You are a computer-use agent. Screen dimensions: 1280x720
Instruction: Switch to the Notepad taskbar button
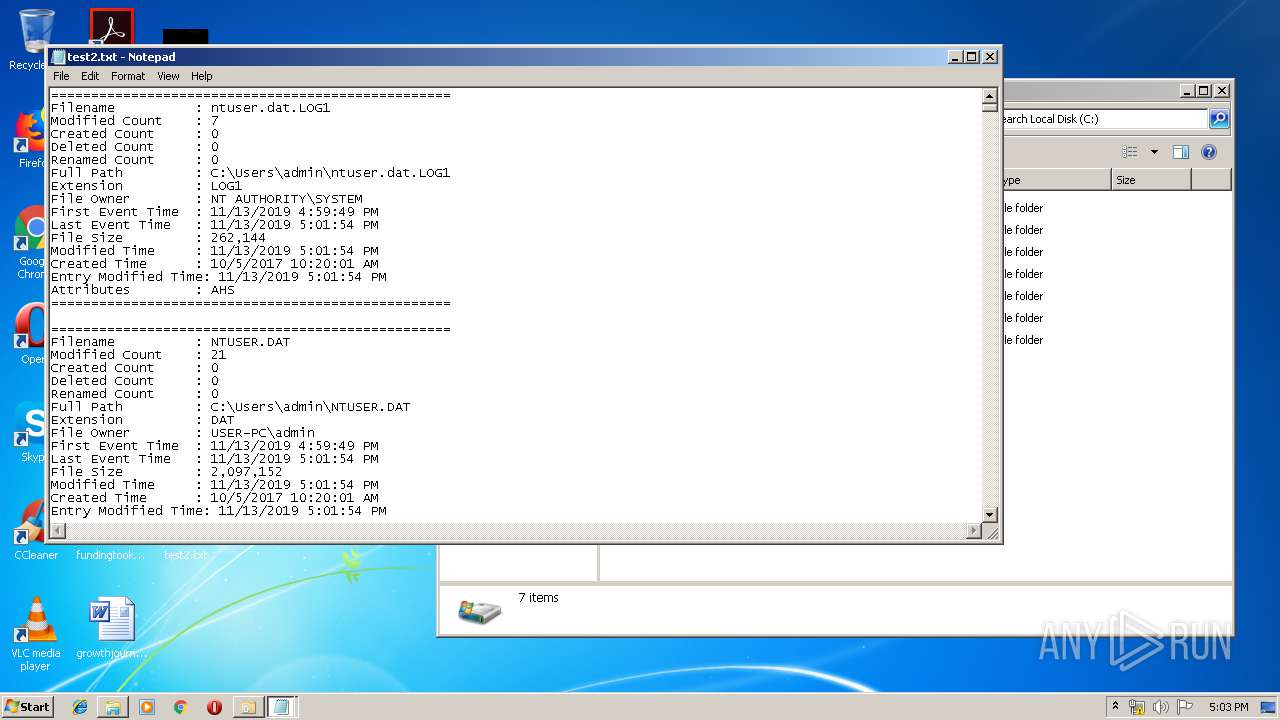point(281,707)
